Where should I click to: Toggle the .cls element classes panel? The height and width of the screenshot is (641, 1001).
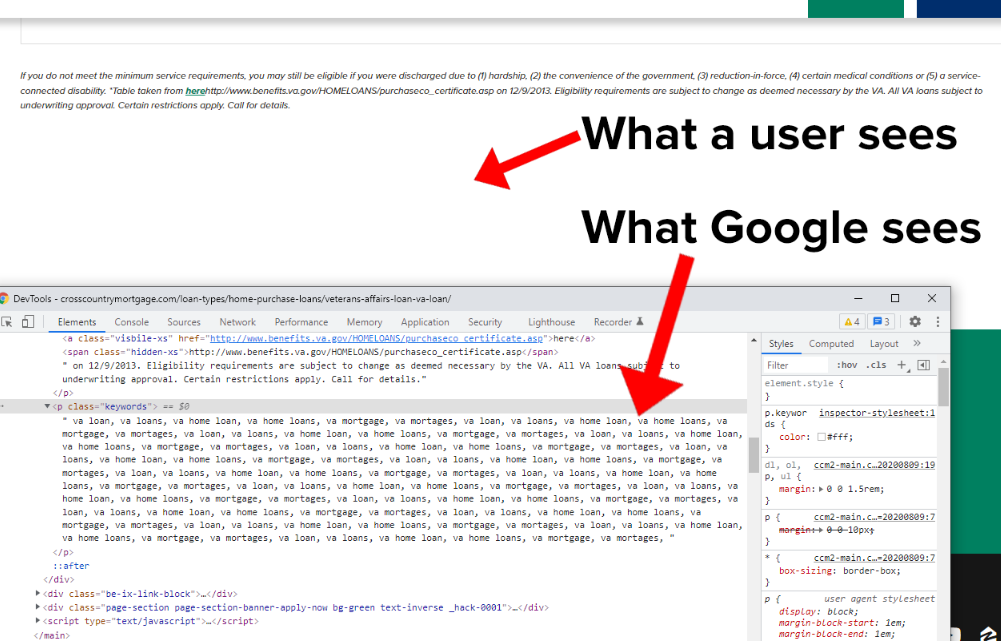(876, 365)
